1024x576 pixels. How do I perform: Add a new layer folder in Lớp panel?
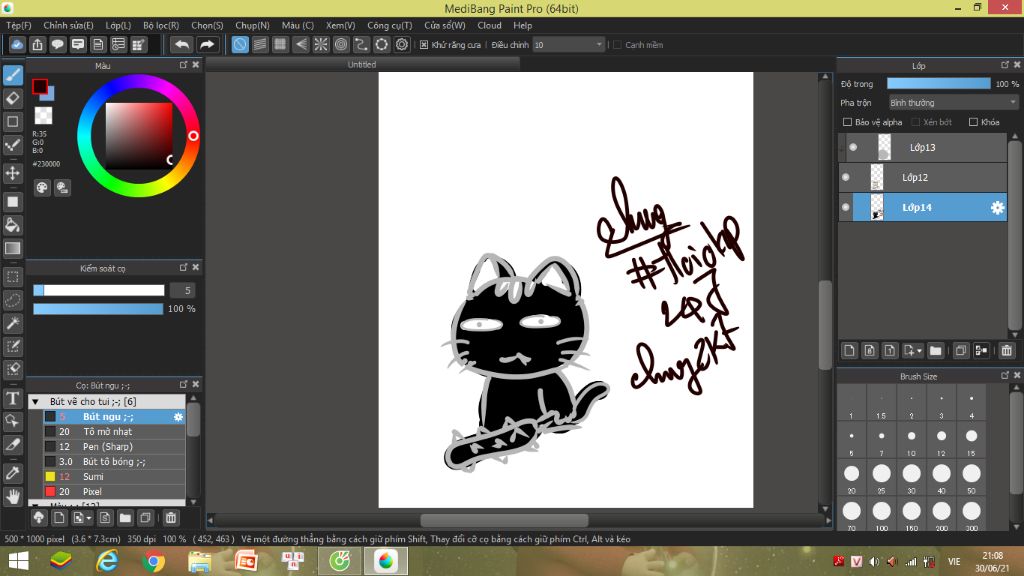coord(935,351)
